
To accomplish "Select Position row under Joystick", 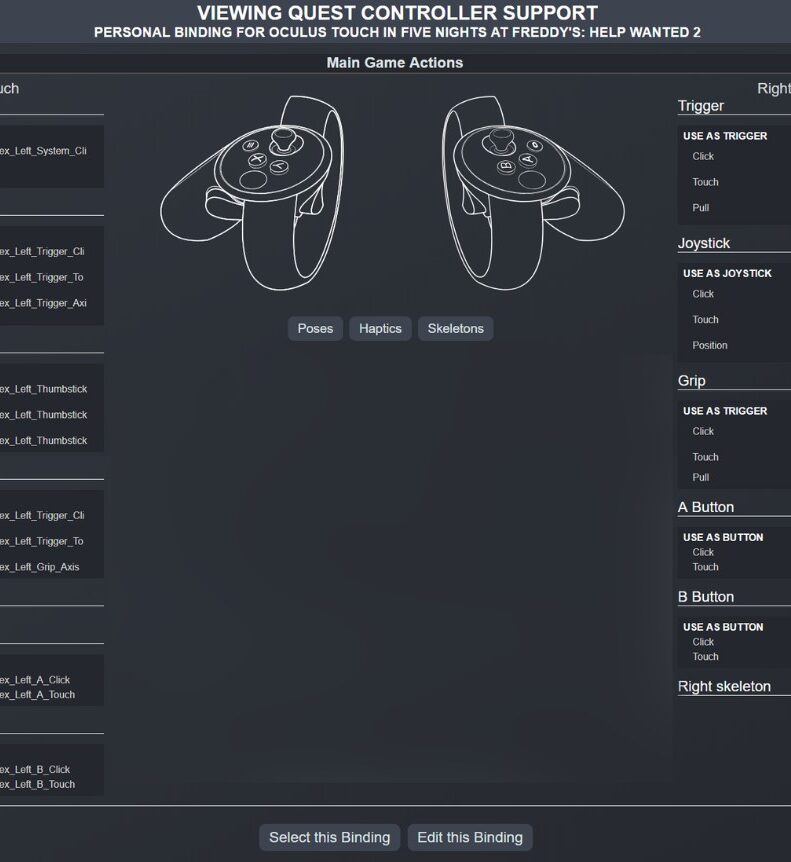I will (710, 345).
